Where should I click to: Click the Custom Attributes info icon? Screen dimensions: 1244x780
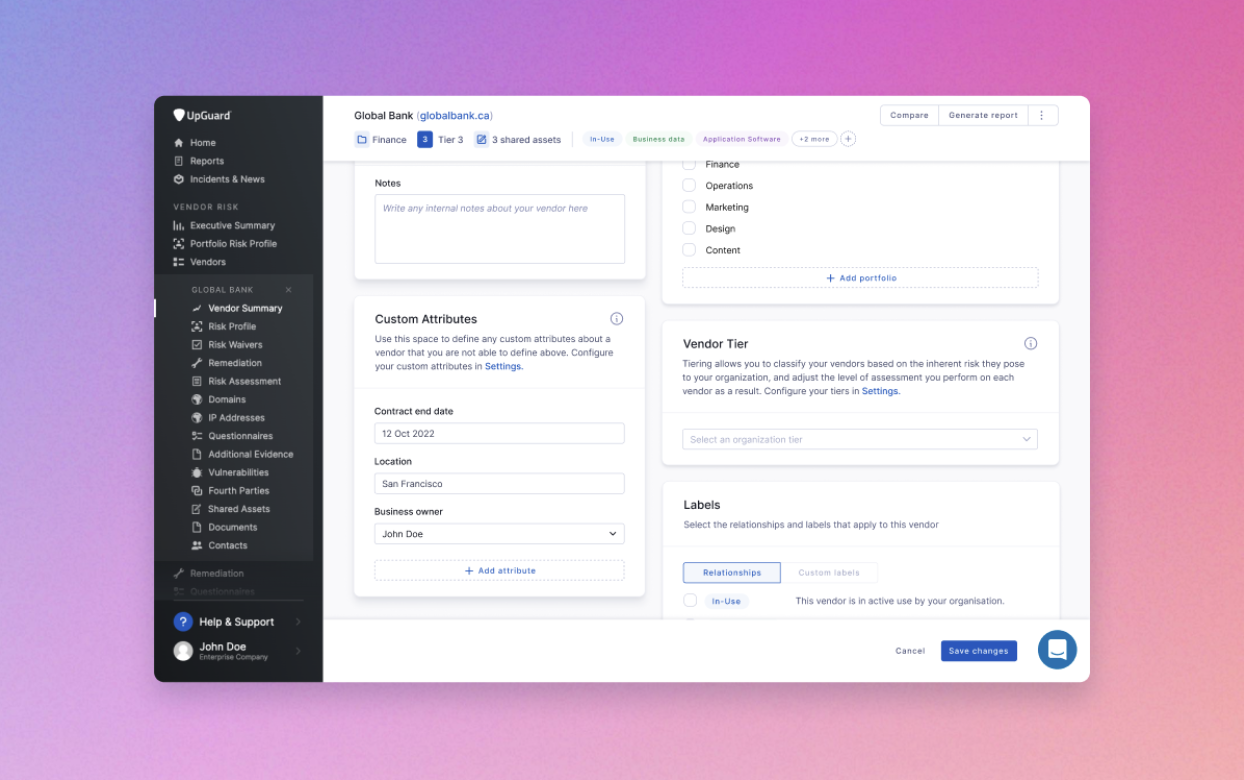coord(617,319)
